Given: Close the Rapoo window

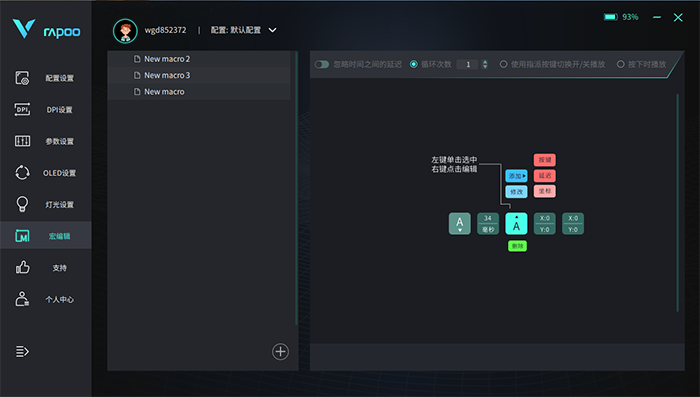Looking at the screenshot, I should pyautogui.click(x=678, y=17).
